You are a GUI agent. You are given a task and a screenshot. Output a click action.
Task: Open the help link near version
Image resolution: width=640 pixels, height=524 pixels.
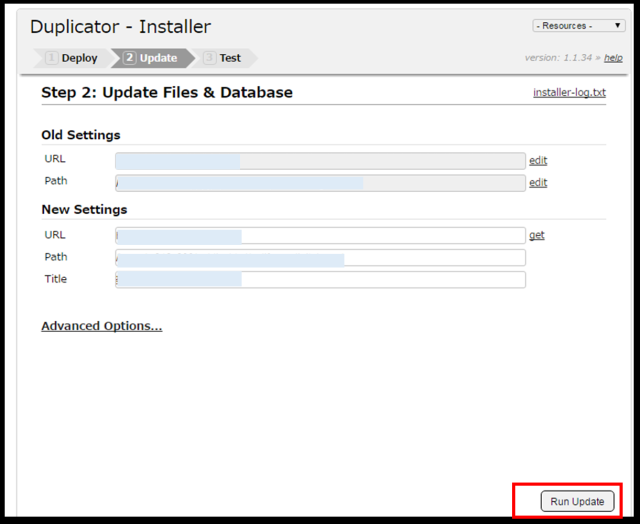tap(613, 58)
